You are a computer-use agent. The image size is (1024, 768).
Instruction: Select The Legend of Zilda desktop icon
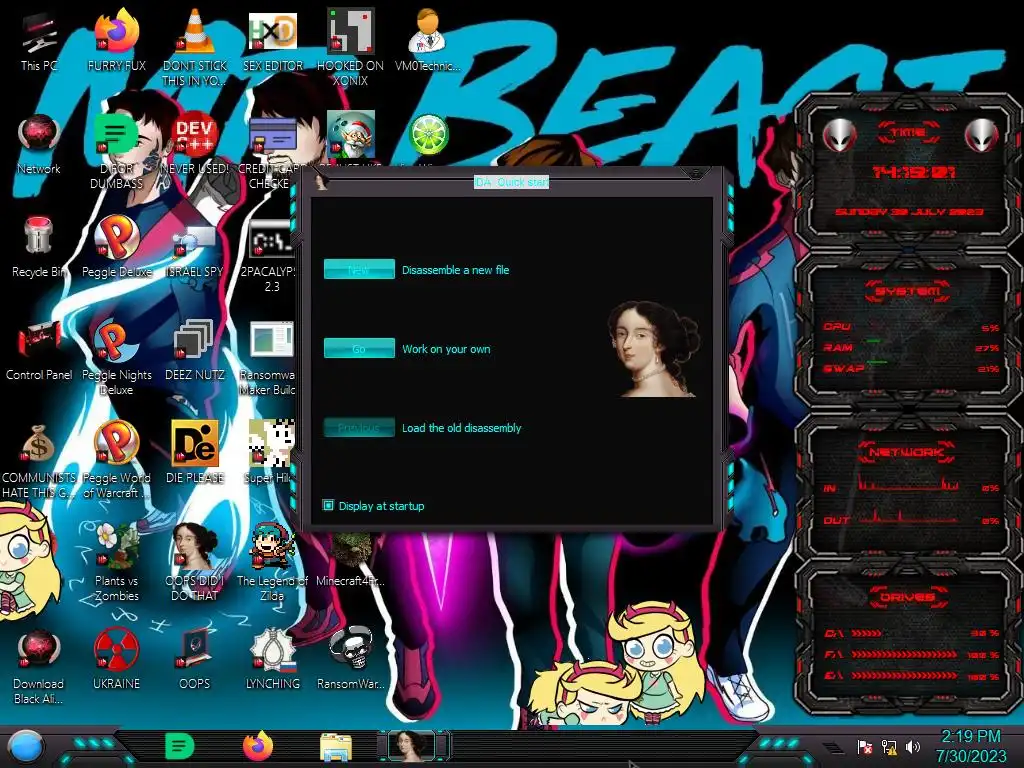click(x=272, y=563)
